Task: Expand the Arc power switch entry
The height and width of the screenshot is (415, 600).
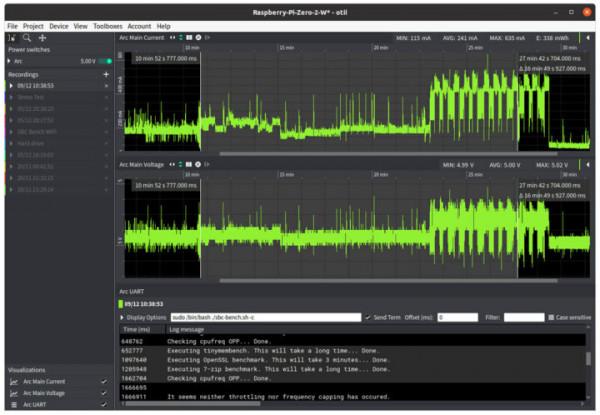Action: click(x=9, y=61)
